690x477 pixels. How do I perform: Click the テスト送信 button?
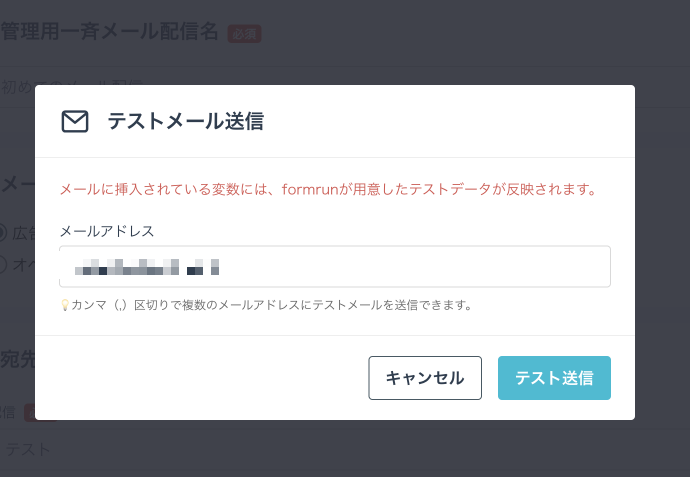[554, 378]
